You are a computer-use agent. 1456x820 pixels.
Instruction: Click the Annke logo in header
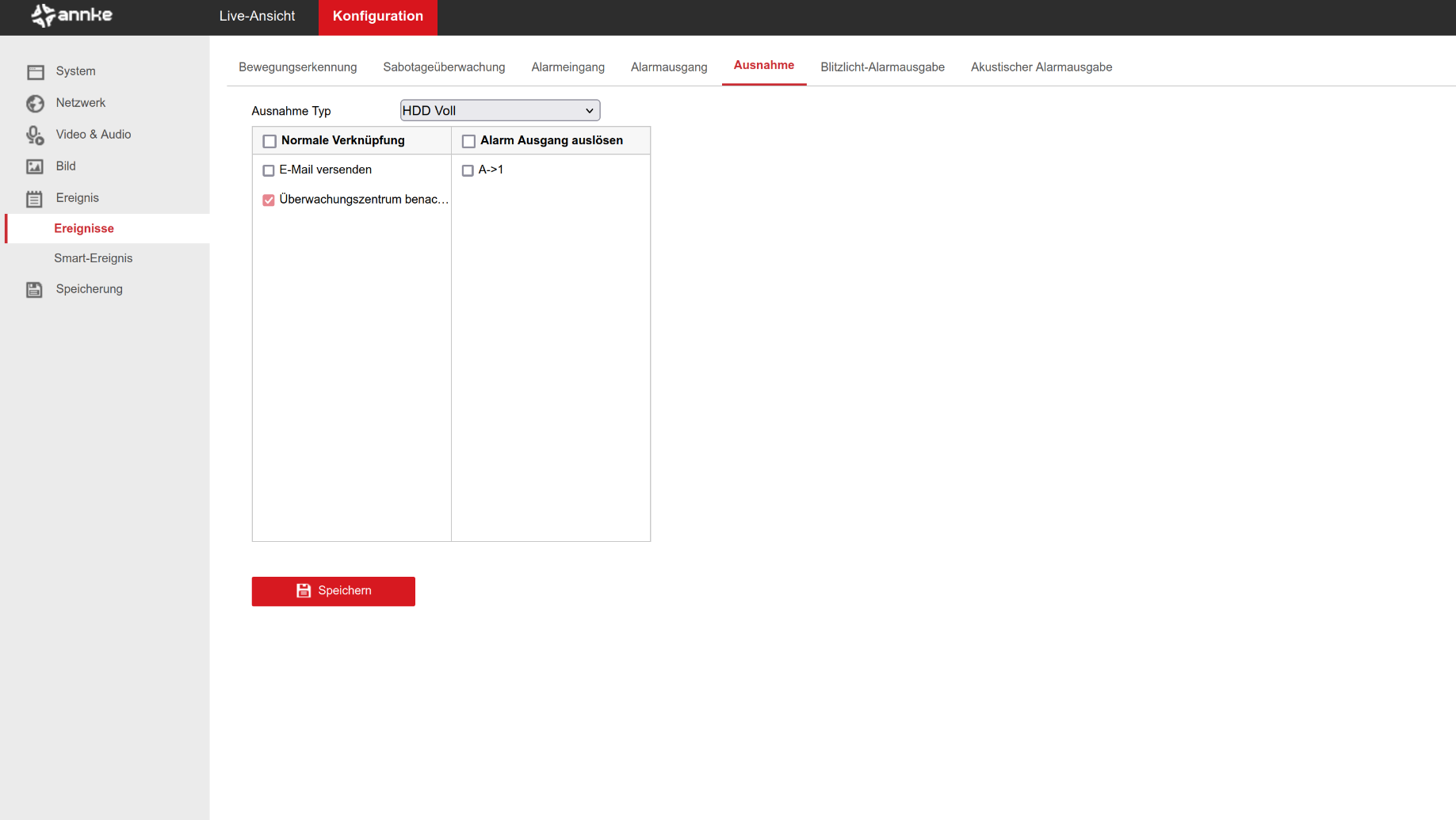click(71, 15)
